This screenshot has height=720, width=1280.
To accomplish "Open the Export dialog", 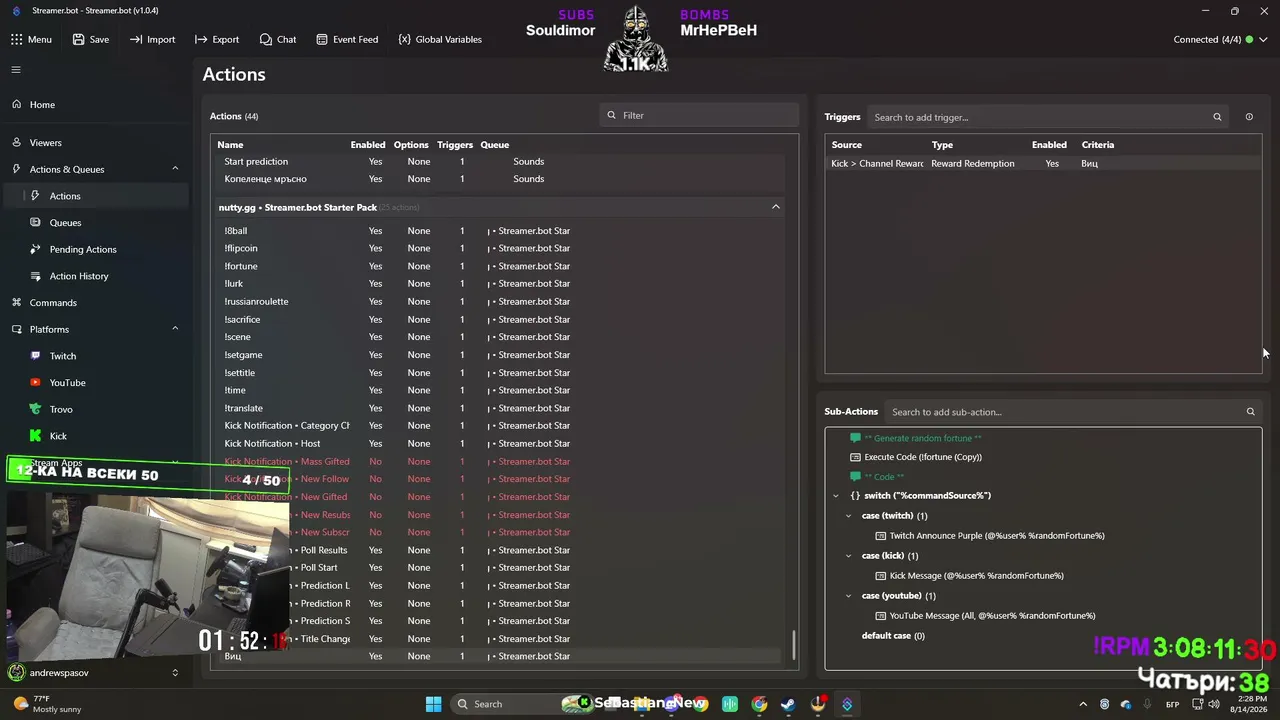I will (217, 39).
